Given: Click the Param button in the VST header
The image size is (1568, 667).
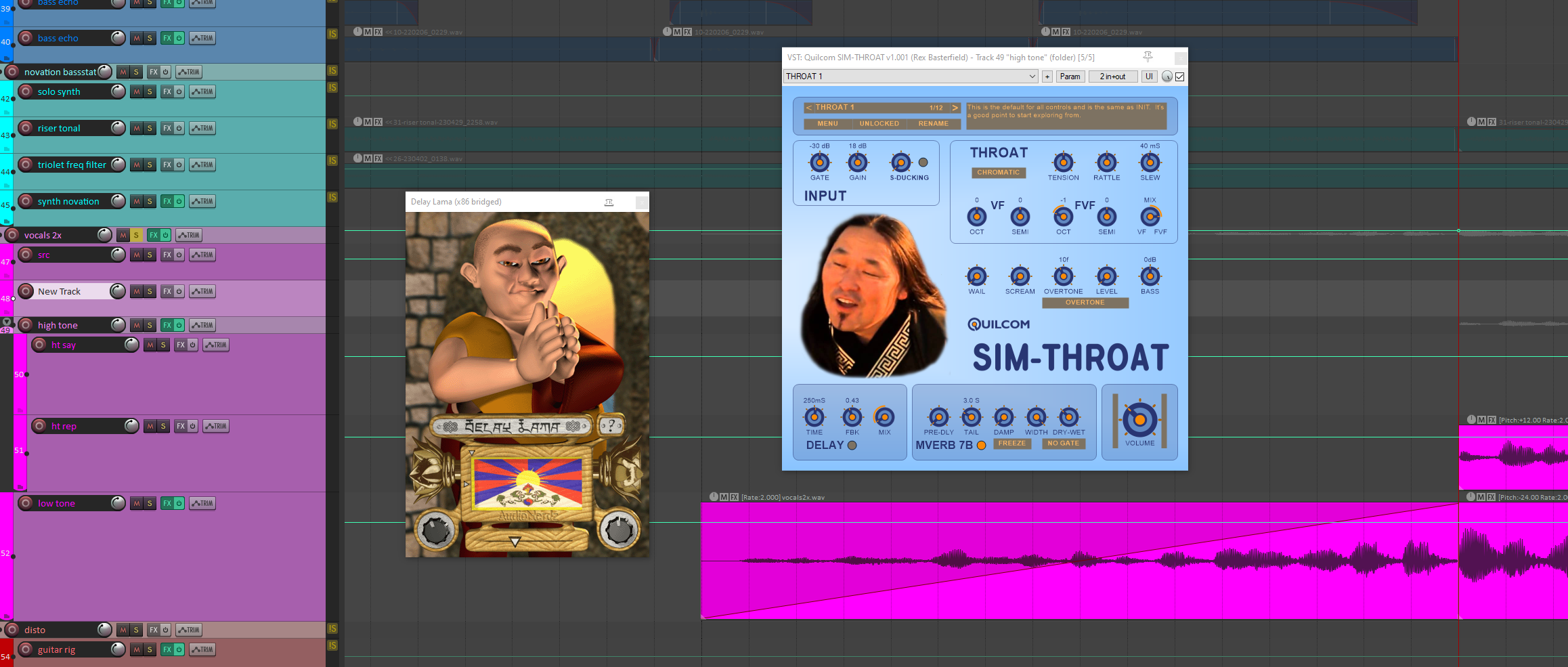Looking at the screenshot, I should (1070, 77).
